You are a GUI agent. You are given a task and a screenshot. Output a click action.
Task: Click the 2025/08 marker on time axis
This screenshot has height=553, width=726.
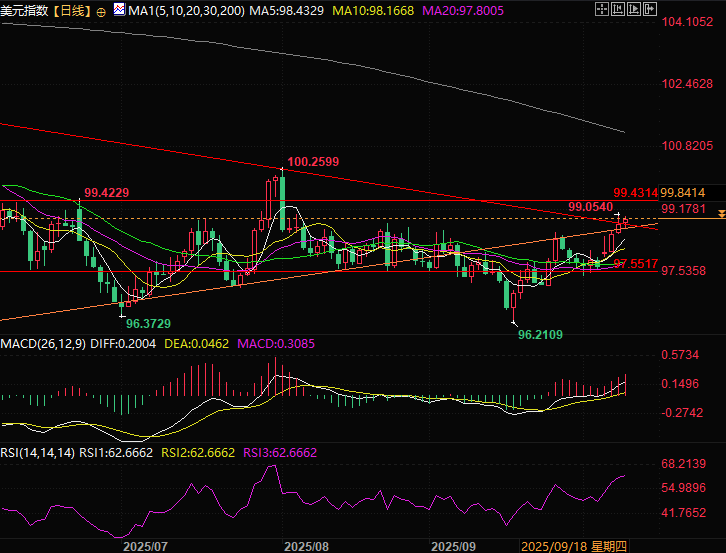coord(306,546)
